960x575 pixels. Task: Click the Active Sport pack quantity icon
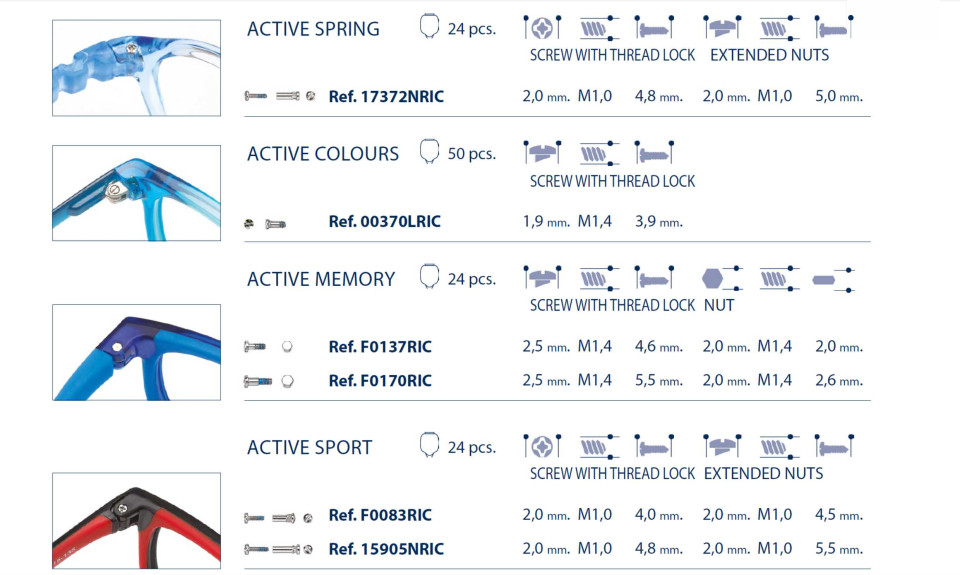pos(430,446)
